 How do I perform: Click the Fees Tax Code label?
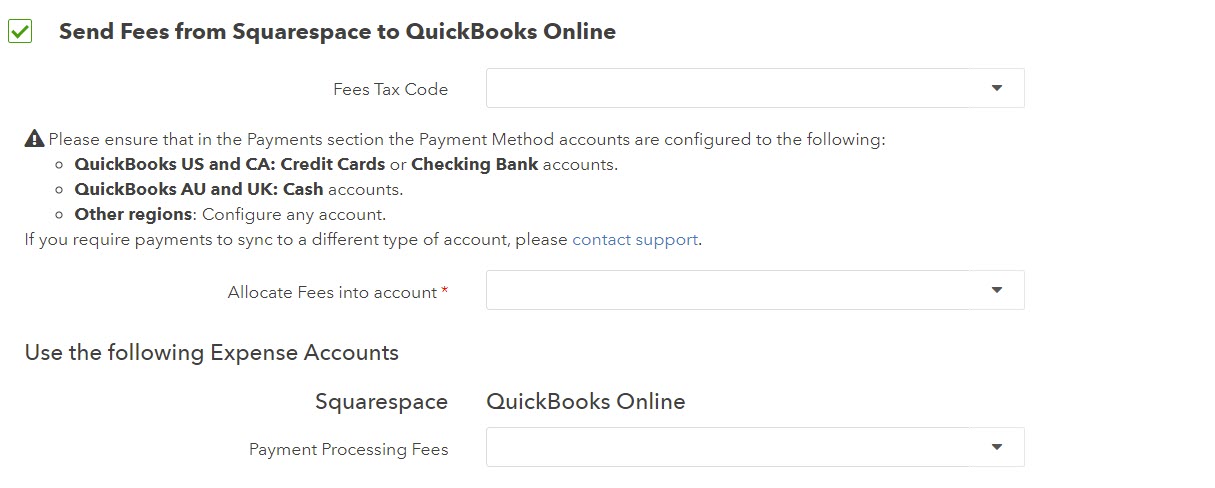tap(390, 90)
